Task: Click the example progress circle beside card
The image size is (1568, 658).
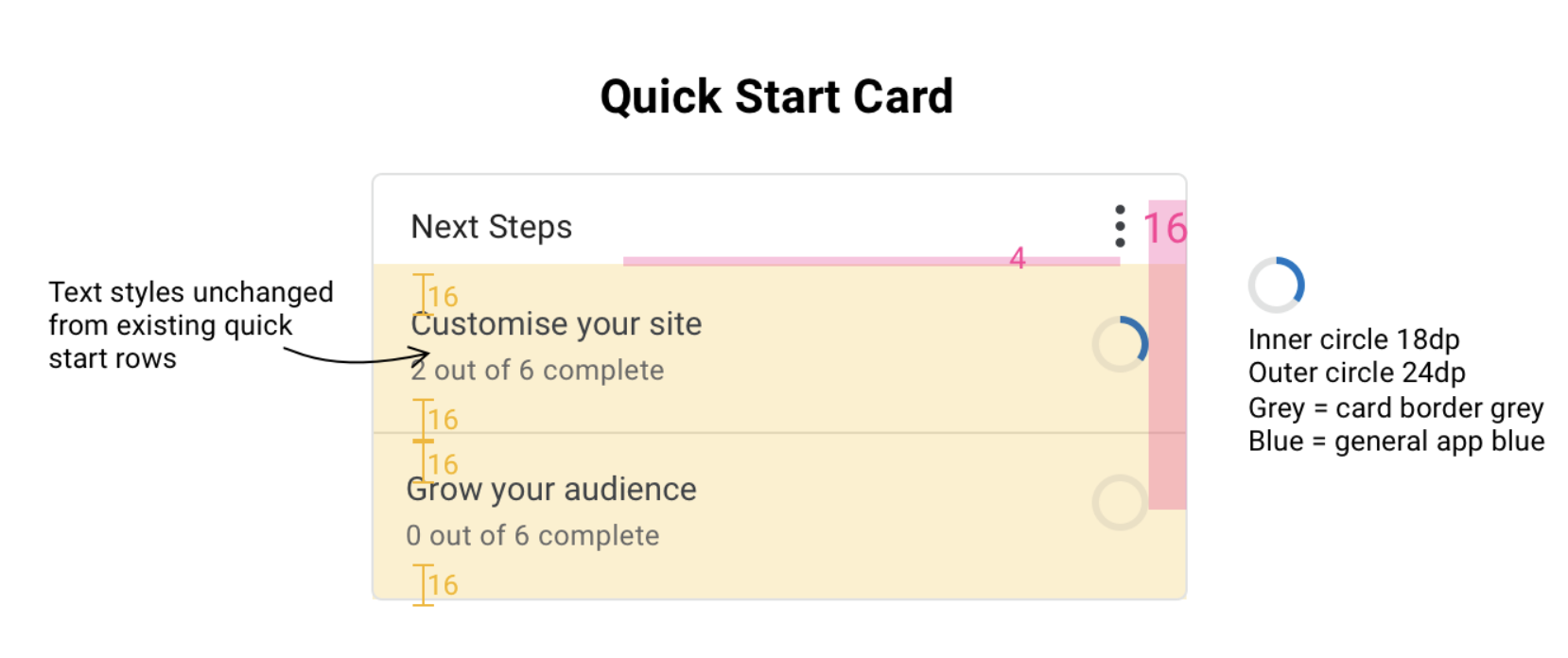Action: 1277,285
